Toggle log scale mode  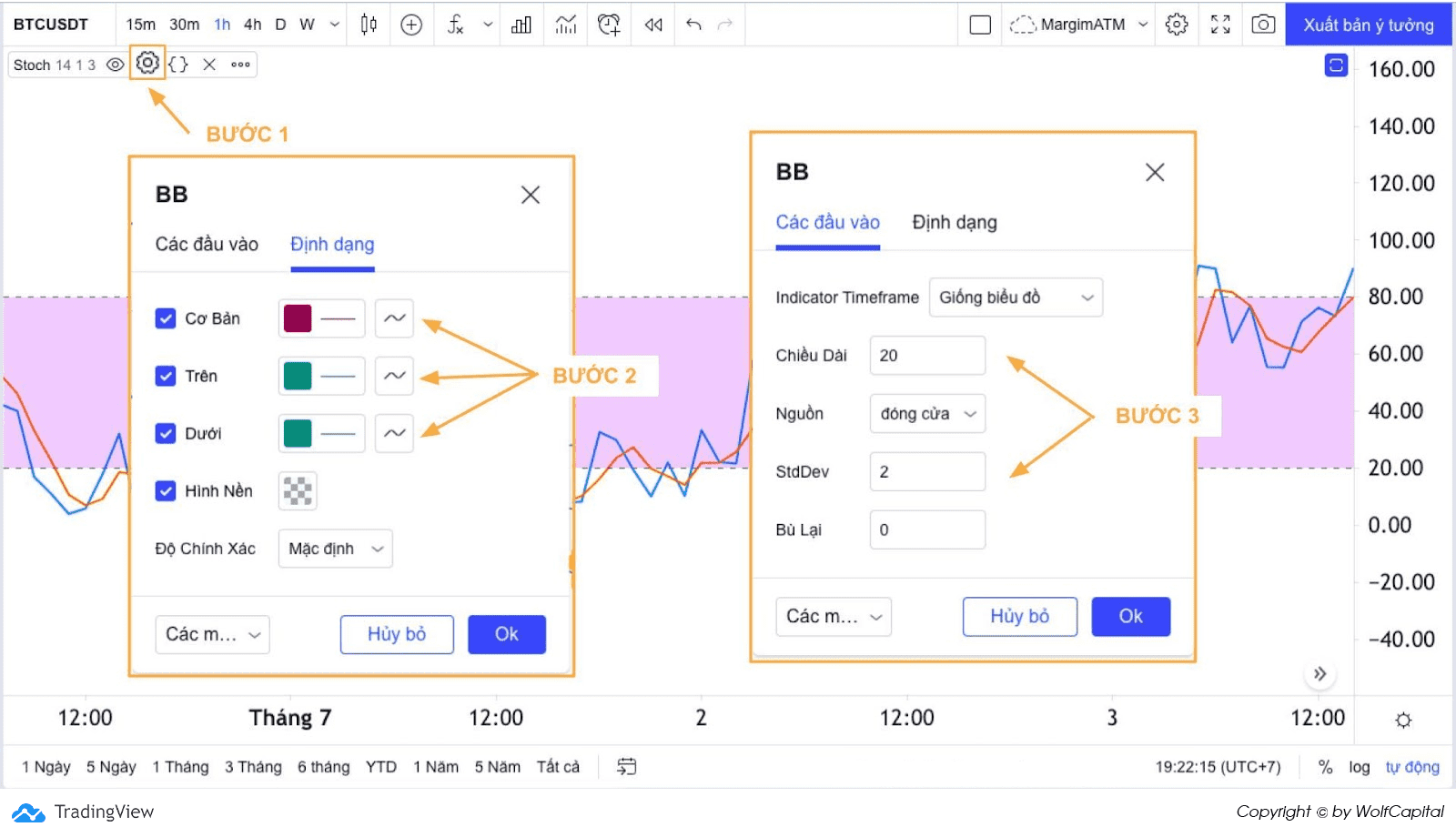[x=1360, y=767]
